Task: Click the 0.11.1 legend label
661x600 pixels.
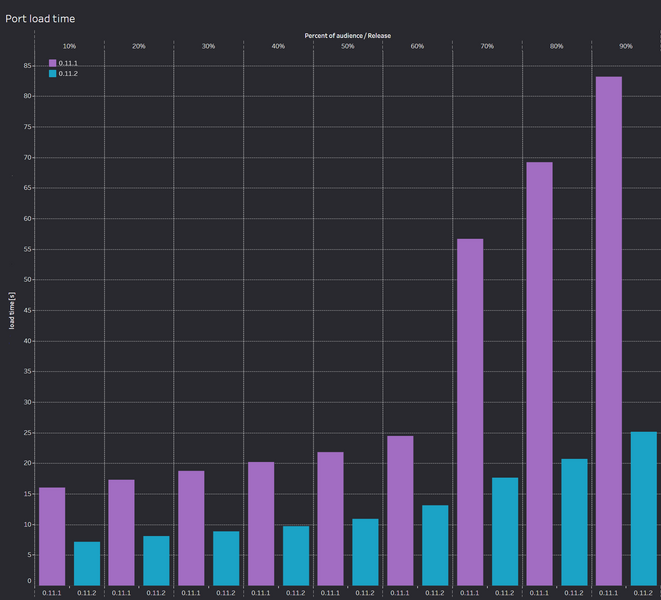Action: 68,63
